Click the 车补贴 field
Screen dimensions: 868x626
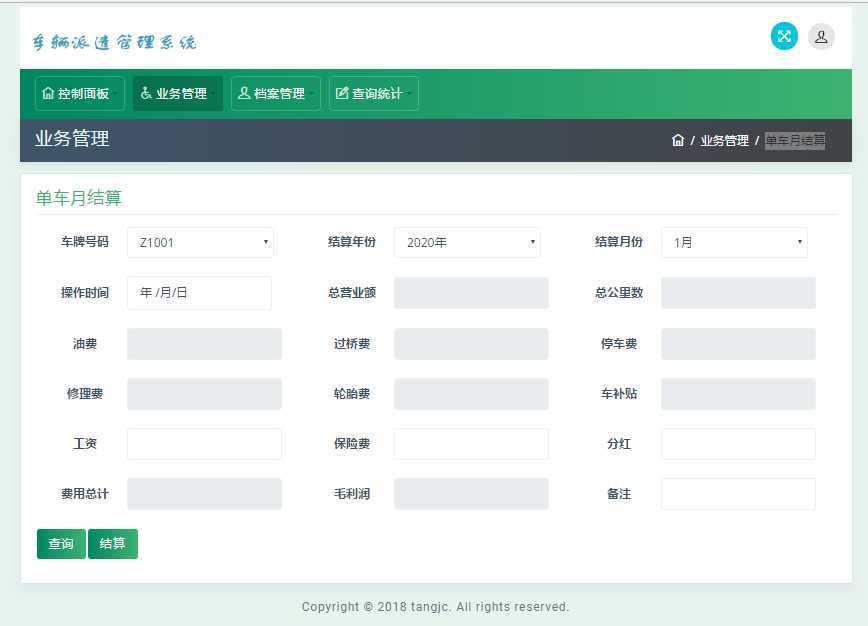[x=738, y=394]
